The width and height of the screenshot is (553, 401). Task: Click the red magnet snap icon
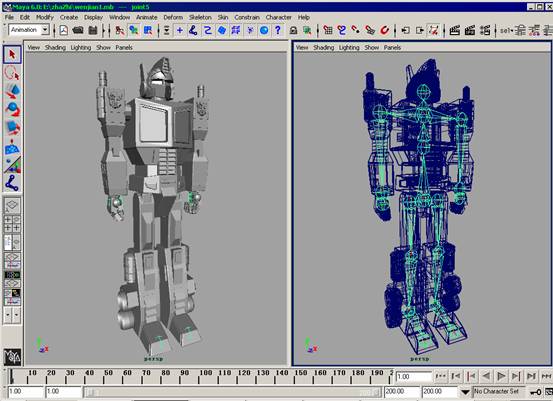(384, 30)
